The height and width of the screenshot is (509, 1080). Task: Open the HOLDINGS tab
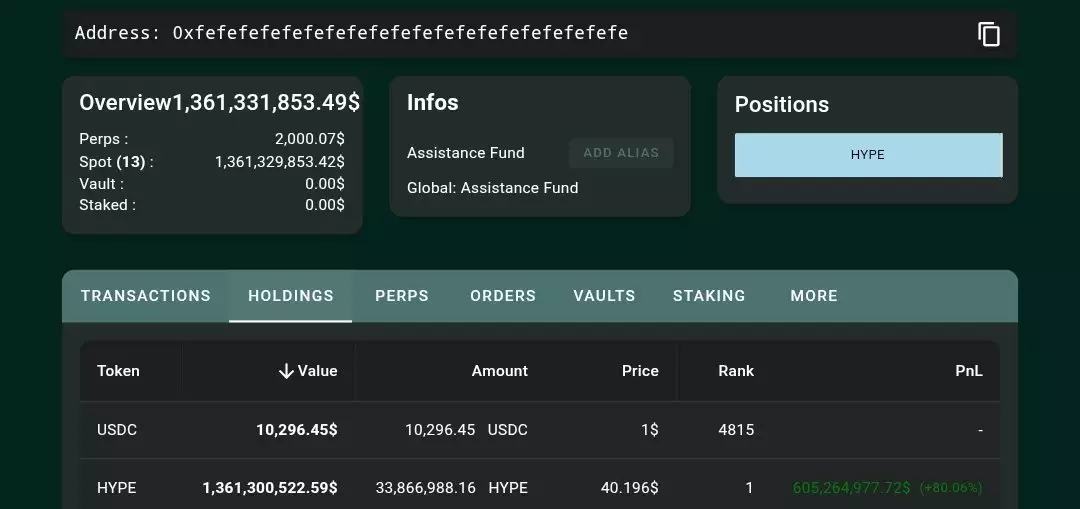(x=291, y=296)
